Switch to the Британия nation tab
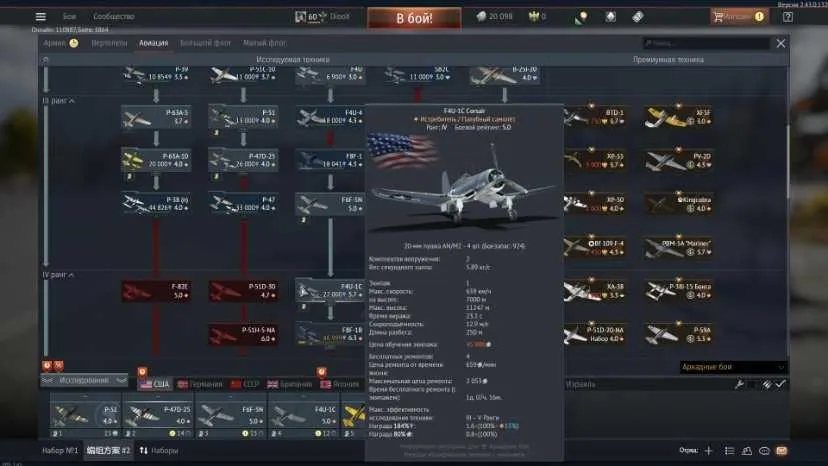This screenshot has width=828, height=466. pyautogui.click(x=289, y=384)
